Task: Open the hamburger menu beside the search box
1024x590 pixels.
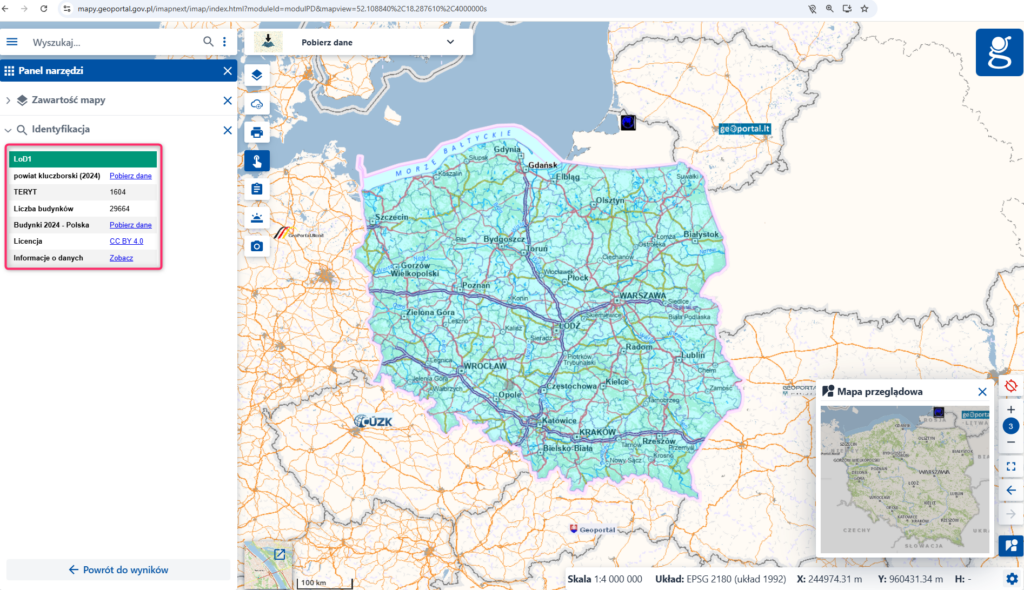Action: [12, 42]
